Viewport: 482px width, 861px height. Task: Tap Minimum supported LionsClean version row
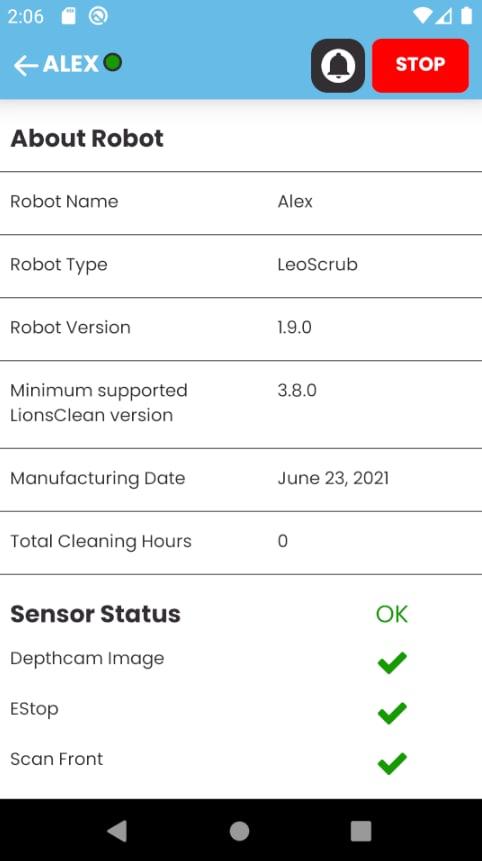point(241,404)
